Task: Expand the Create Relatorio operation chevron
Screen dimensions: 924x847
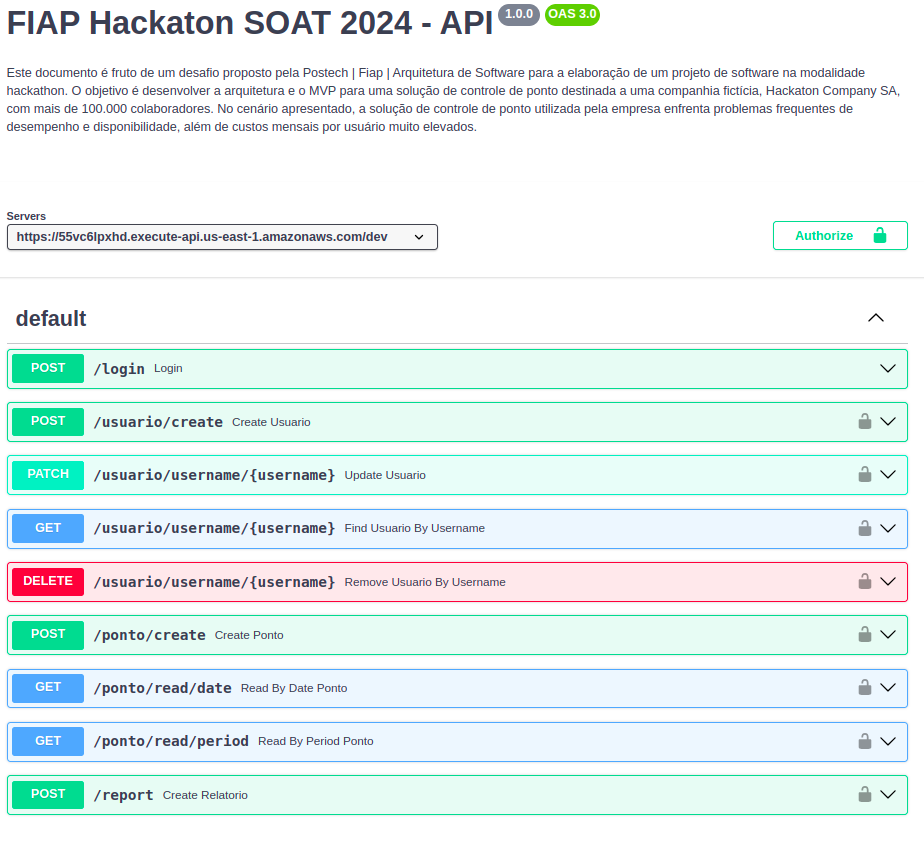Action: click(887, 794)
